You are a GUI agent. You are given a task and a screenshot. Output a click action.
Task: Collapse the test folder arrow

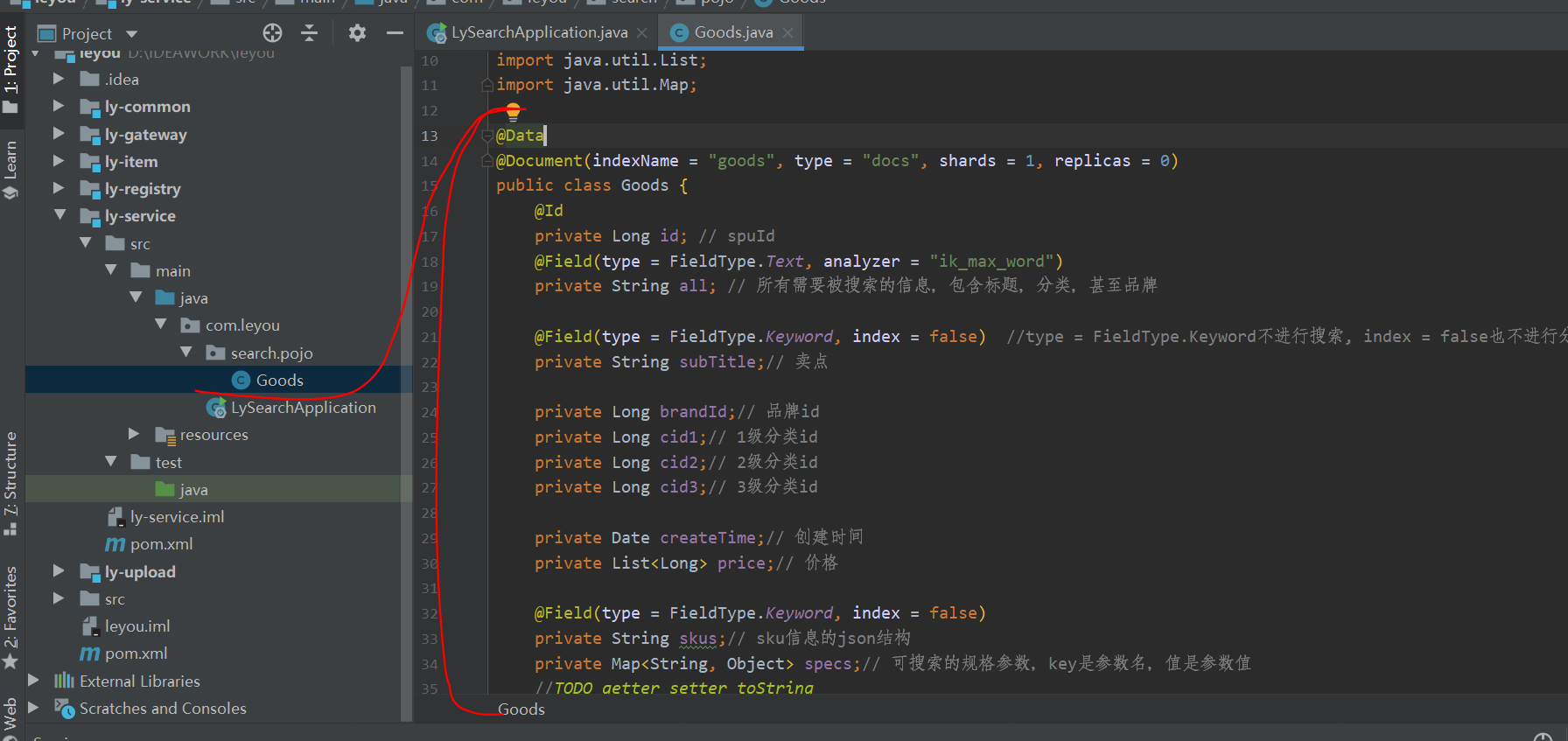(110, 462)
